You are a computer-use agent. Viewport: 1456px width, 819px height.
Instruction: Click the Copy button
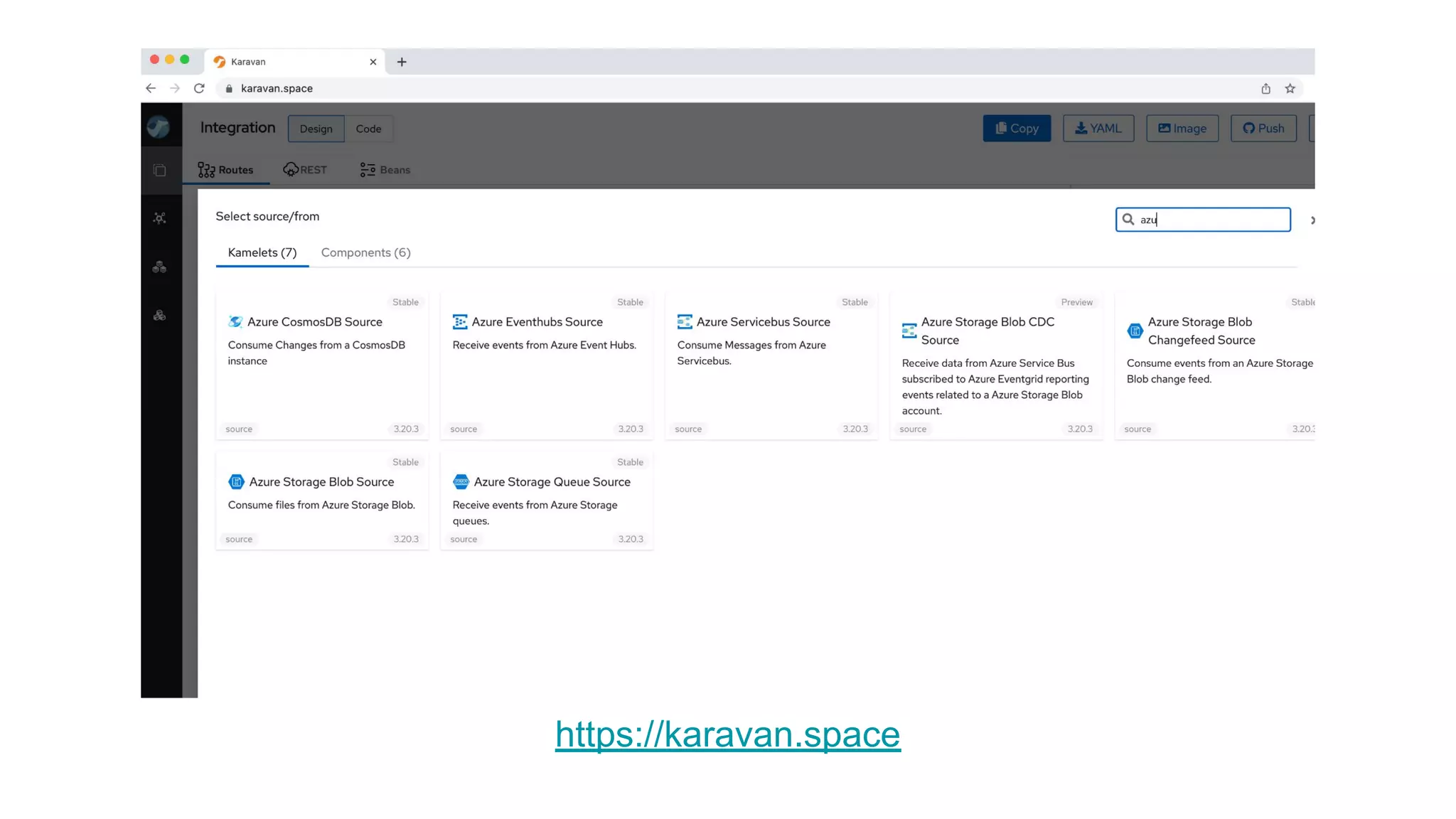(1016, 129)
